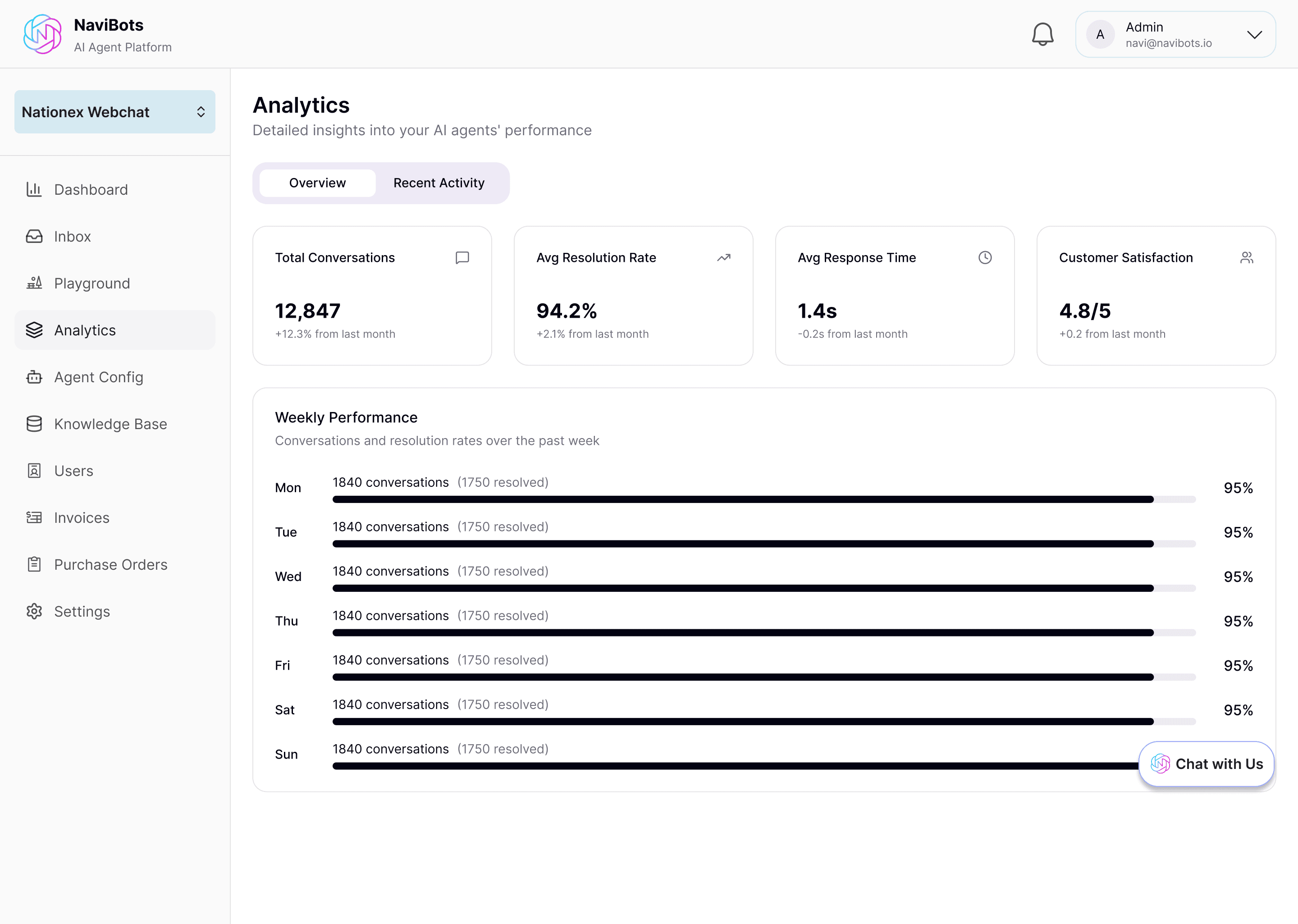Select the Purchase Orders sidebar item

(x=110, y=564)
